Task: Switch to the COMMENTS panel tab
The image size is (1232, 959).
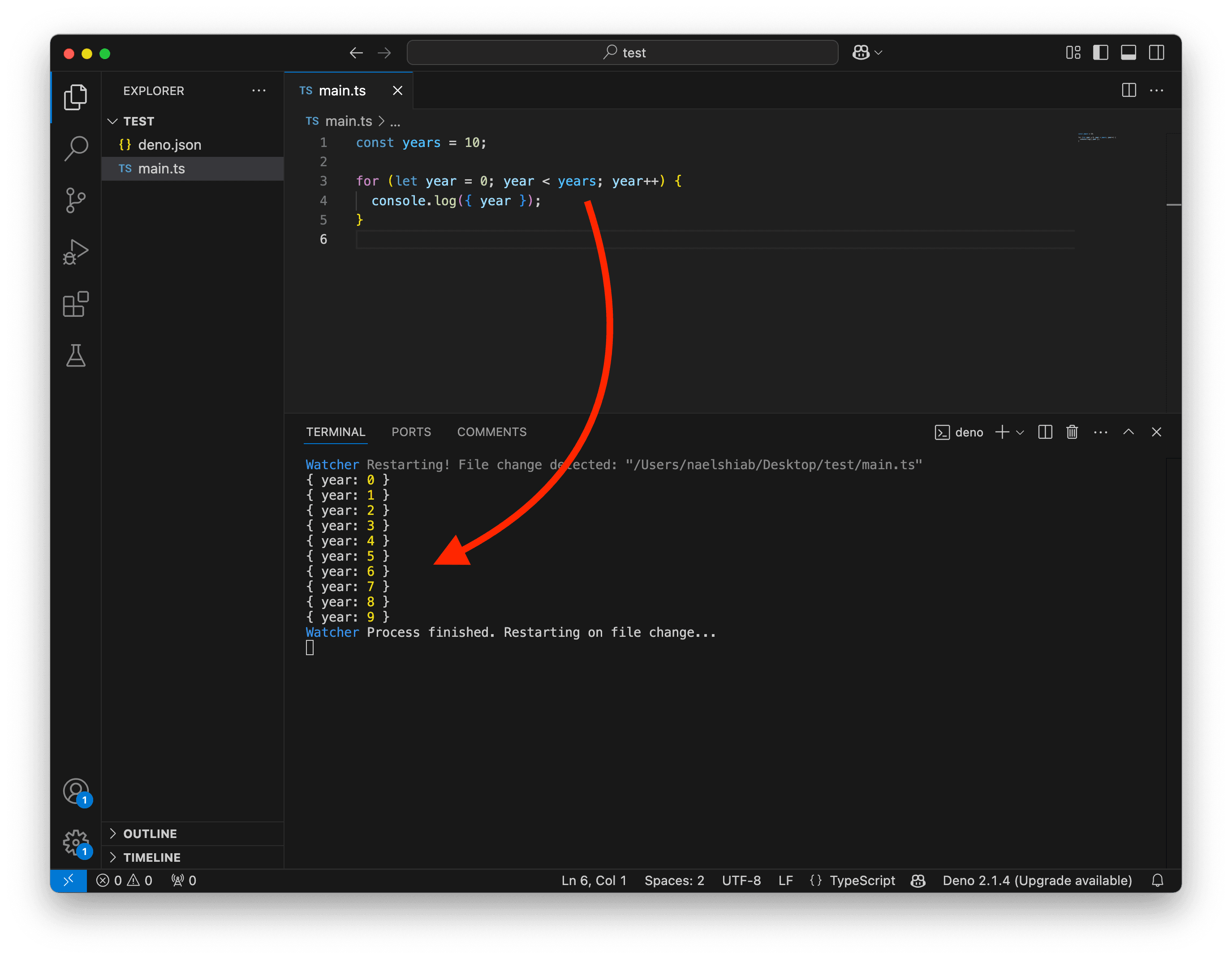Action: point(491,432)
